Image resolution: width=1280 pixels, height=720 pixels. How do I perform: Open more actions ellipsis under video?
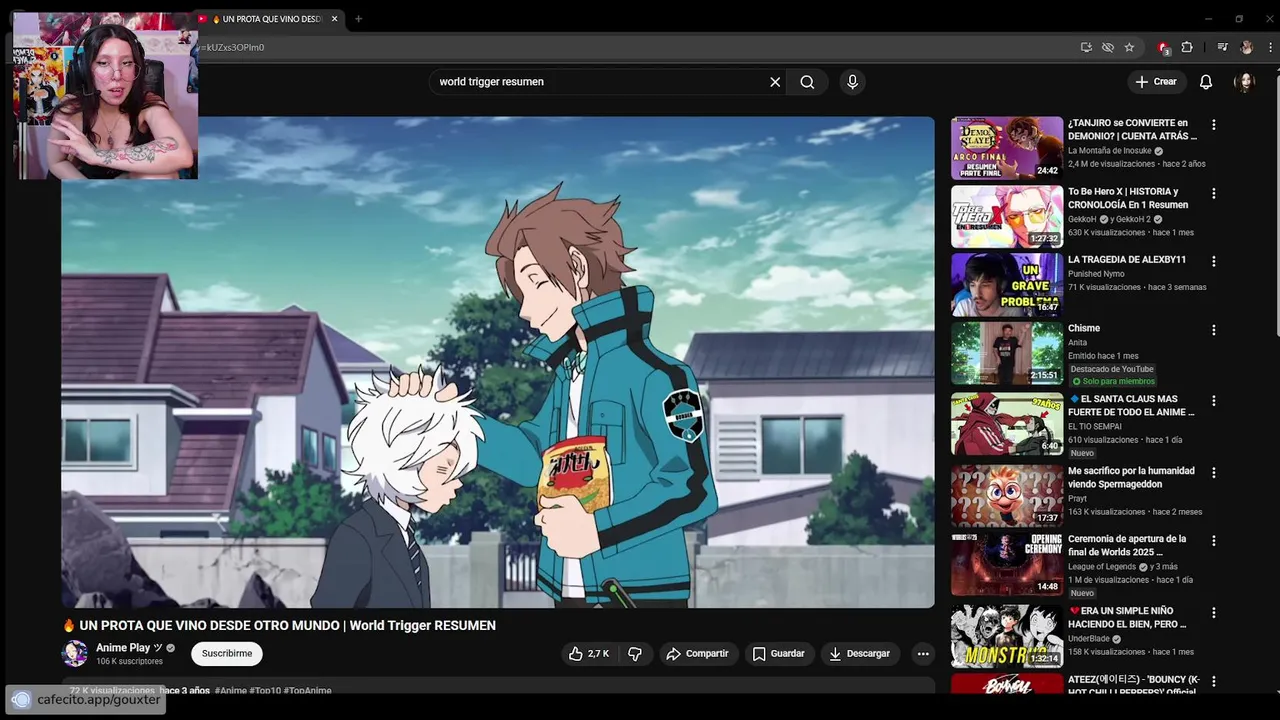point(923,654)
